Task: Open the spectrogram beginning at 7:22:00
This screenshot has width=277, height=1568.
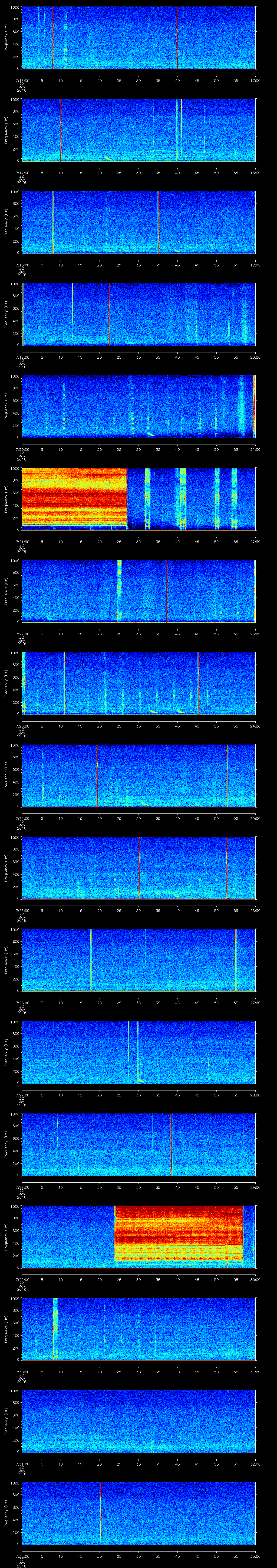Action: click(139, 591)
